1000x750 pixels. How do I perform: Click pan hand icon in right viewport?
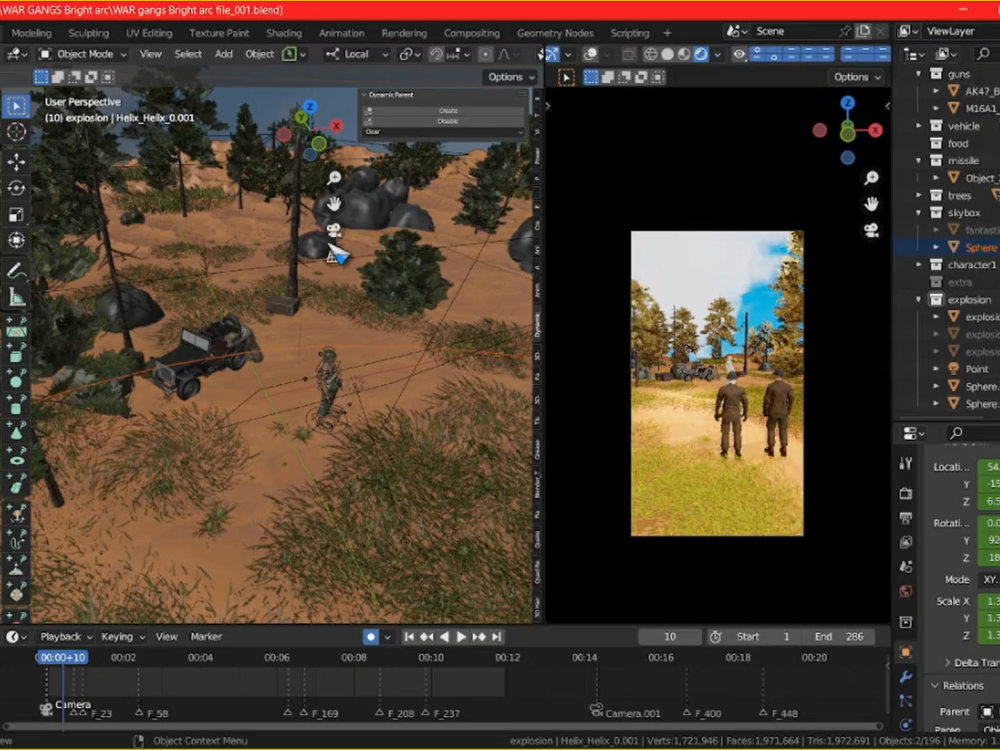click(x=871, y=204)
